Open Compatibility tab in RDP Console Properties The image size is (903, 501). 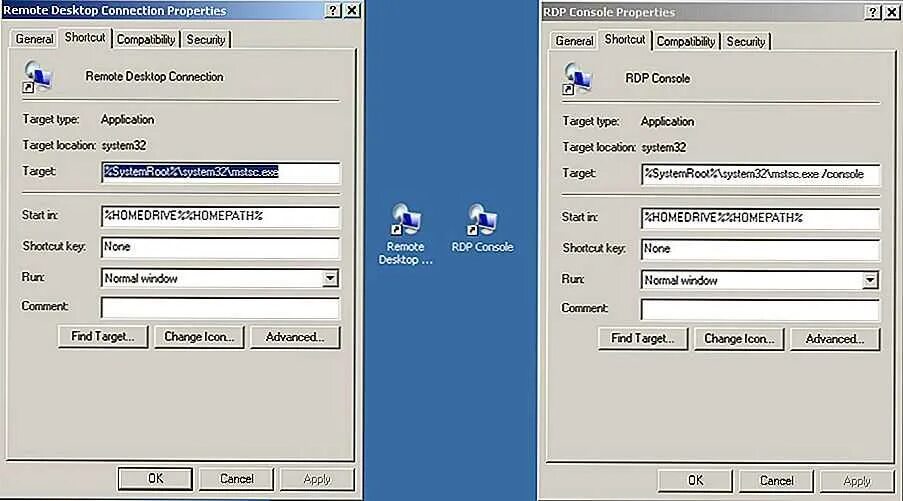click(685, 41)
